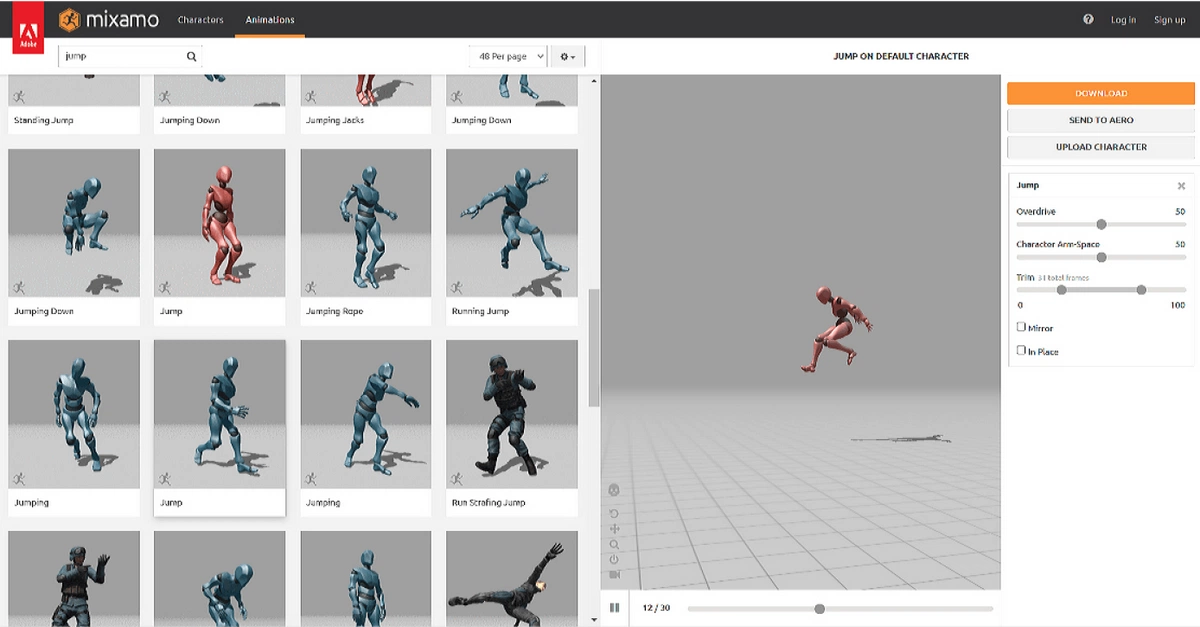Open the Jumping Rope animation thumbnail

coord(366,223)
